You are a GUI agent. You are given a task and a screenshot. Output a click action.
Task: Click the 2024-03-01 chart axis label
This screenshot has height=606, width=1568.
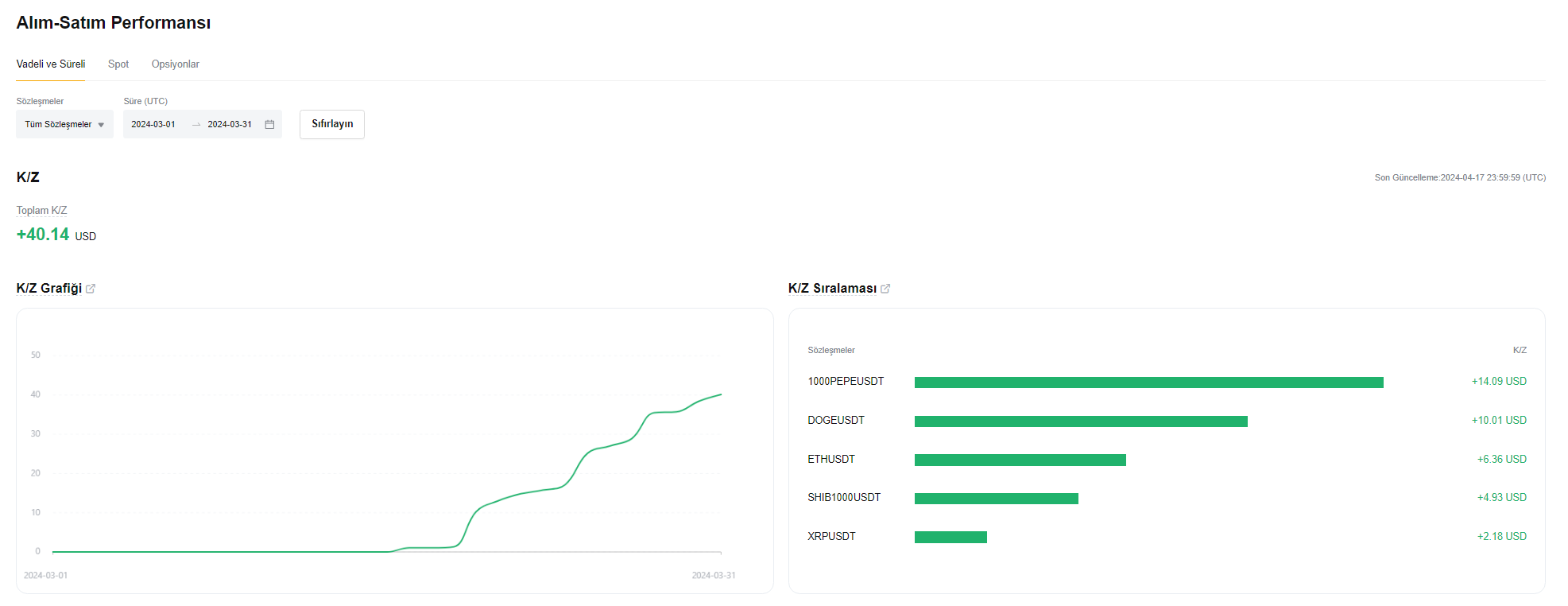pos(45,576)
